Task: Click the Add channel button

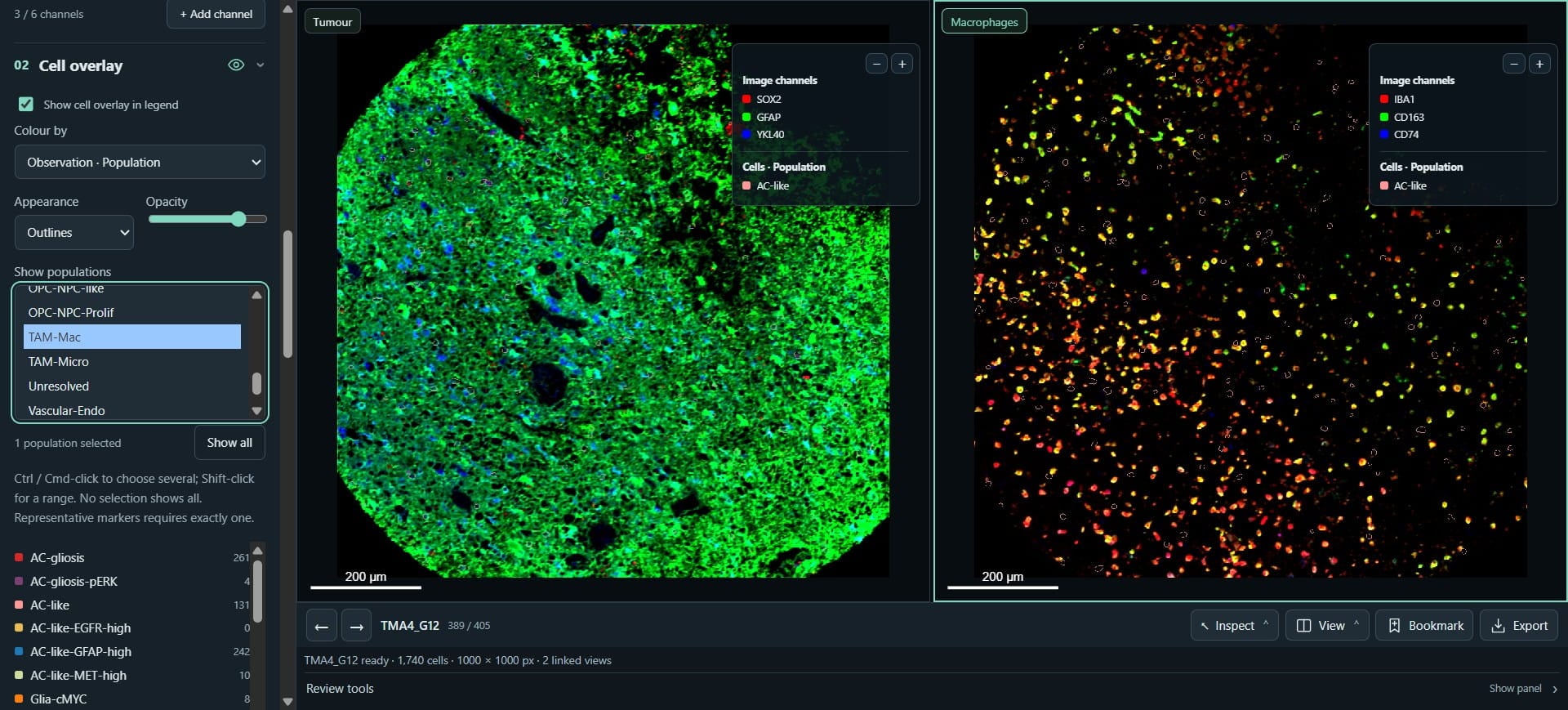Action: click(x=216, y=14)
